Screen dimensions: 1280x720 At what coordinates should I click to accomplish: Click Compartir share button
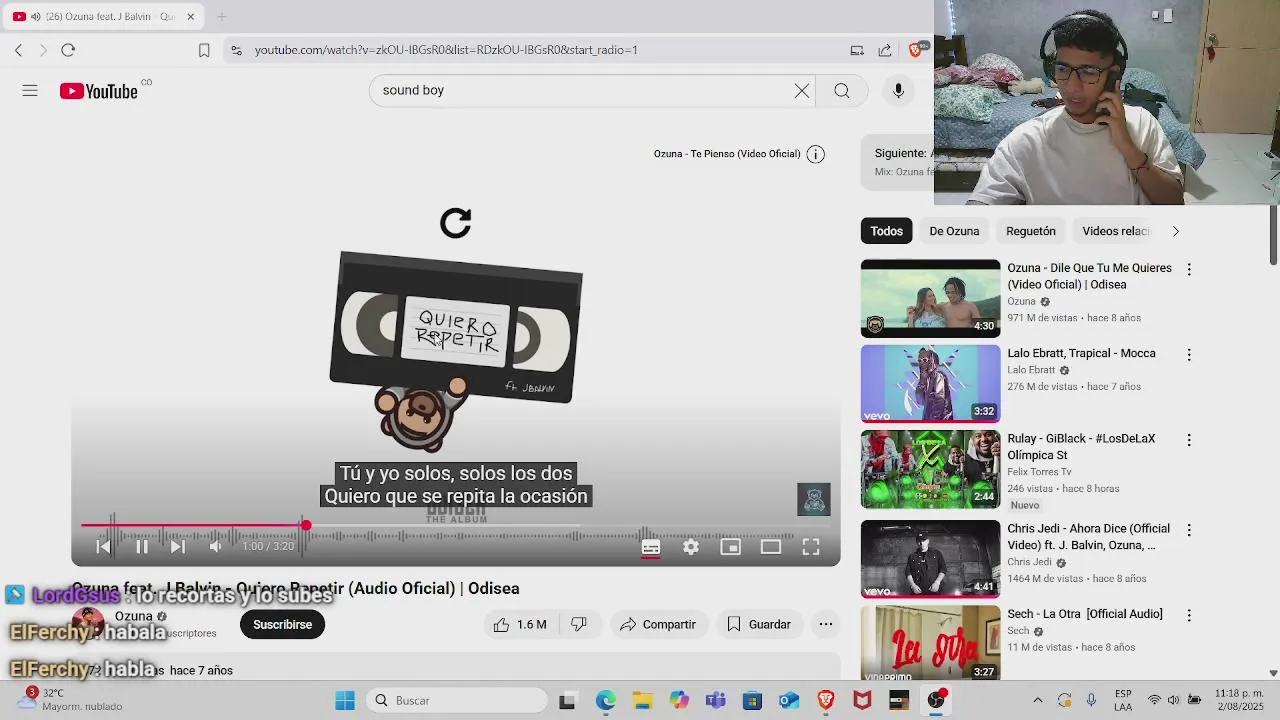(657, 625)
